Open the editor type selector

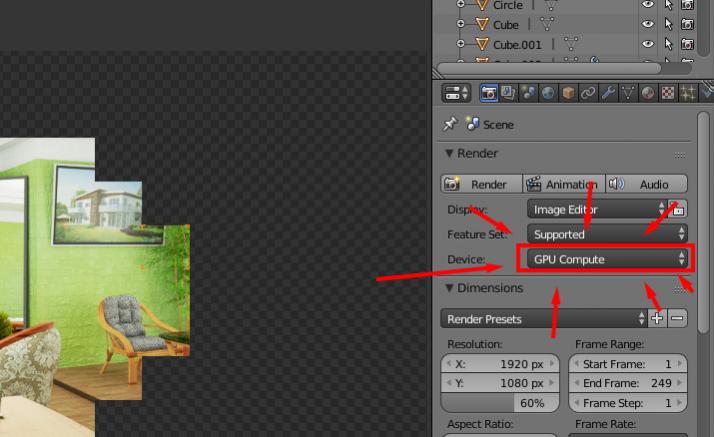click(456, 93)
